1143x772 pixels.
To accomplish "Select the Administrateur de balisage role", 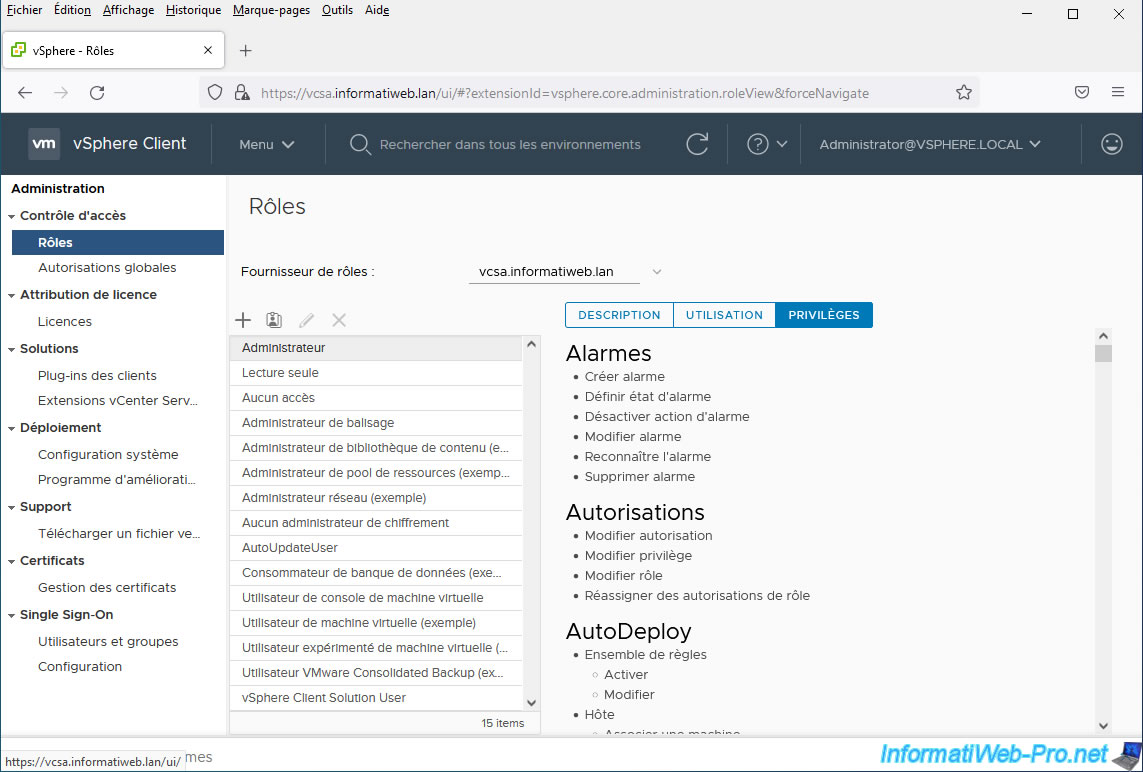I will (x=376, y=423).
